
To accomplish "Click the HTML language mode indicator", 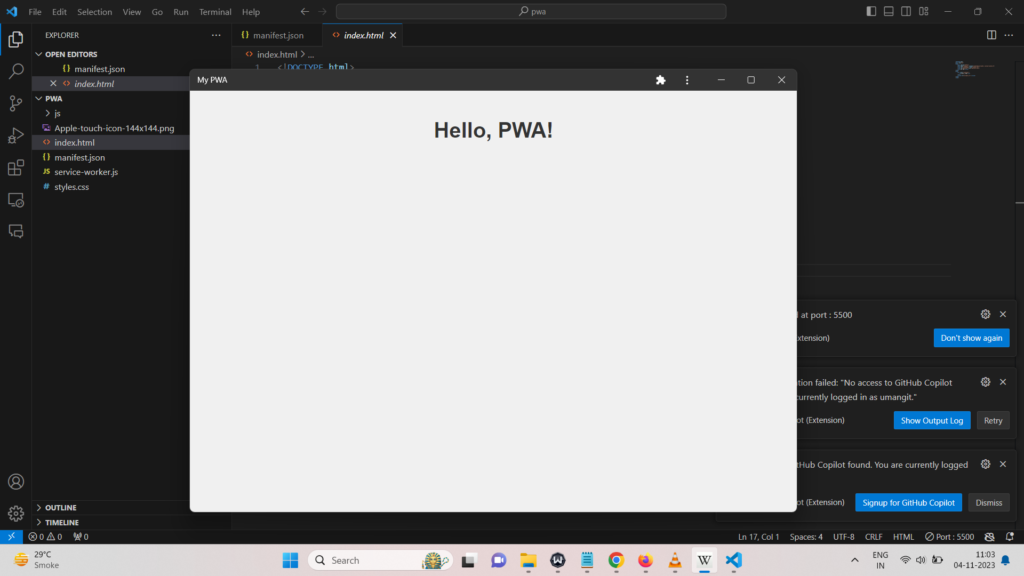I will pyautogui.click(x=902, y=536).
